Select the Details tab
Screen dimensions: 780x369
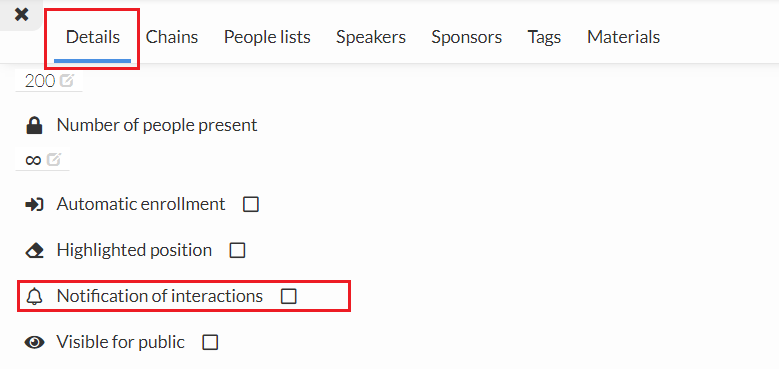(x=93, y=37)
